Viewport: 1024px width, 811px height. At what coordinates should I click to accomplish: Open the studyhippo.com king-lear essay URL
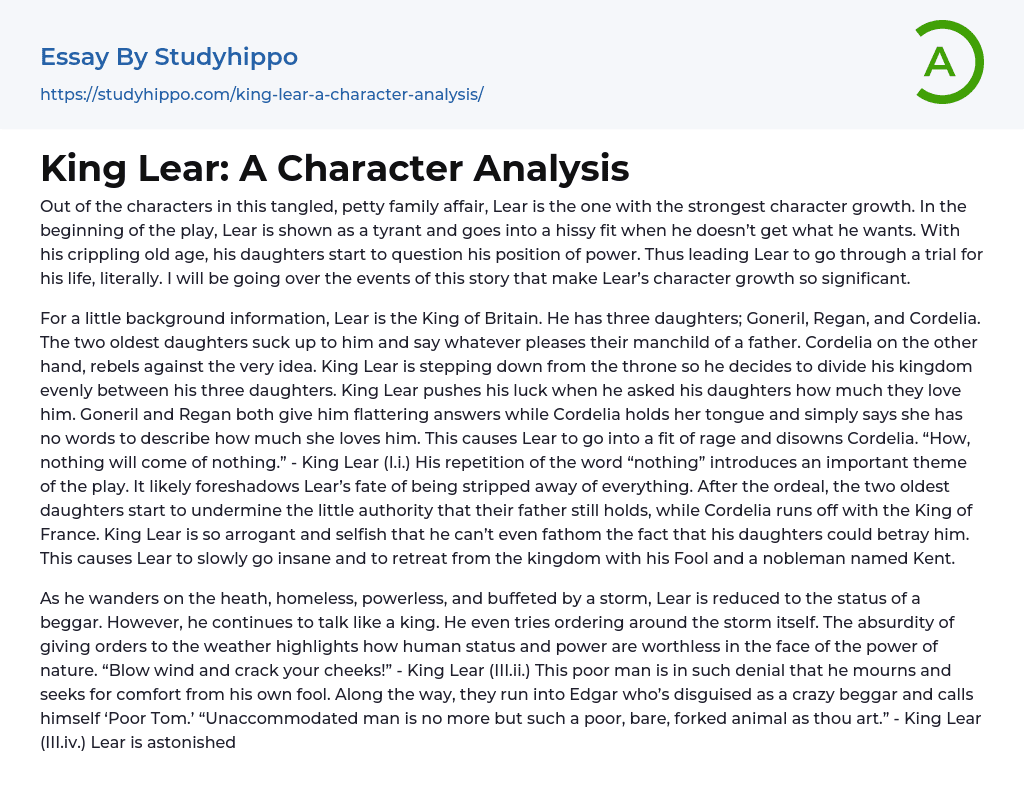pyautogui.click(x=262, y=95)
